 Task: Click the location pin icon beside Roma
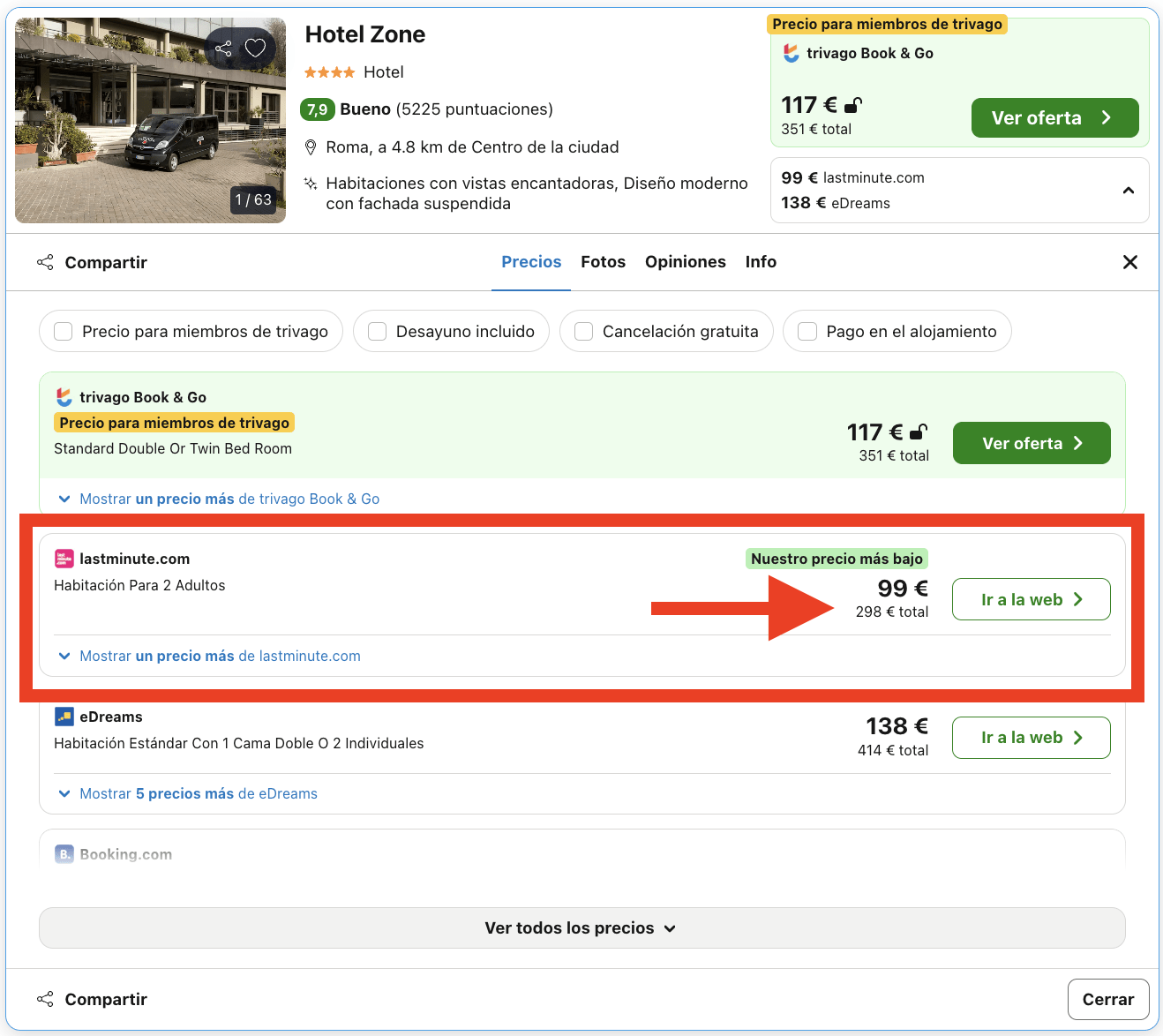point(311,147)
